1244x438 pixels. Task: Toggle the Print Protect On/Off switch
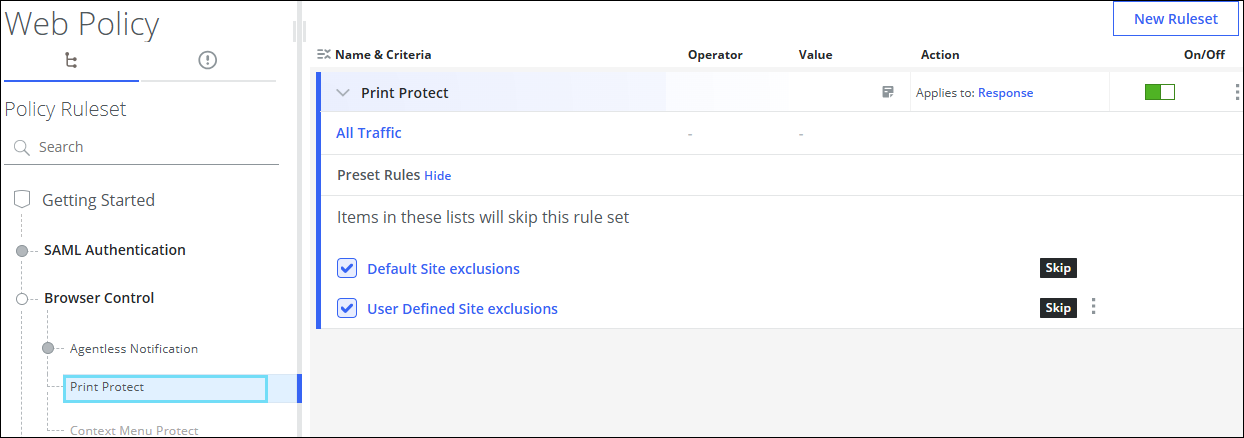[x=1160, y=92]
